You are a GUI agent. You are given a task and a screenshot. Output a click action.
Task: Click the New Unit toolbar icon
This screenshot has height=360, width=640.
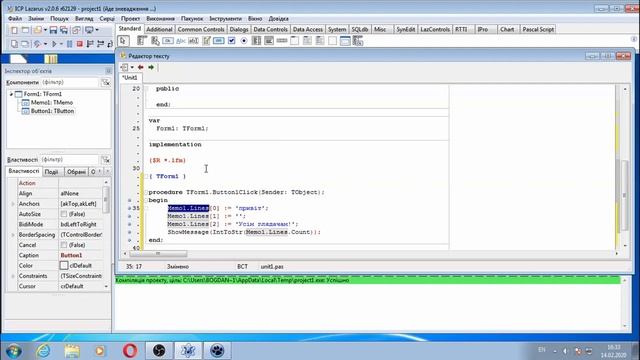[14, 30]
